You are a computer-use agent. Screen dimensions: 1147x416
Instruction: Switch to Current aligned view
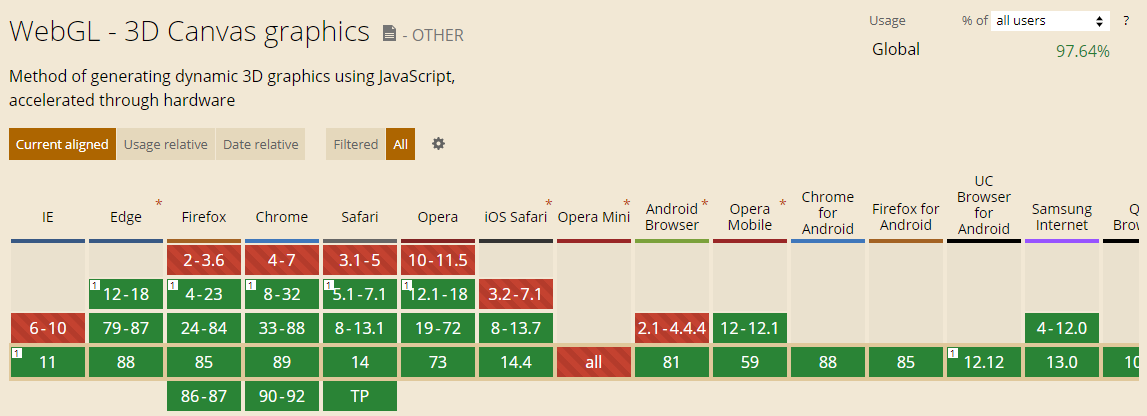coord(62,144)
